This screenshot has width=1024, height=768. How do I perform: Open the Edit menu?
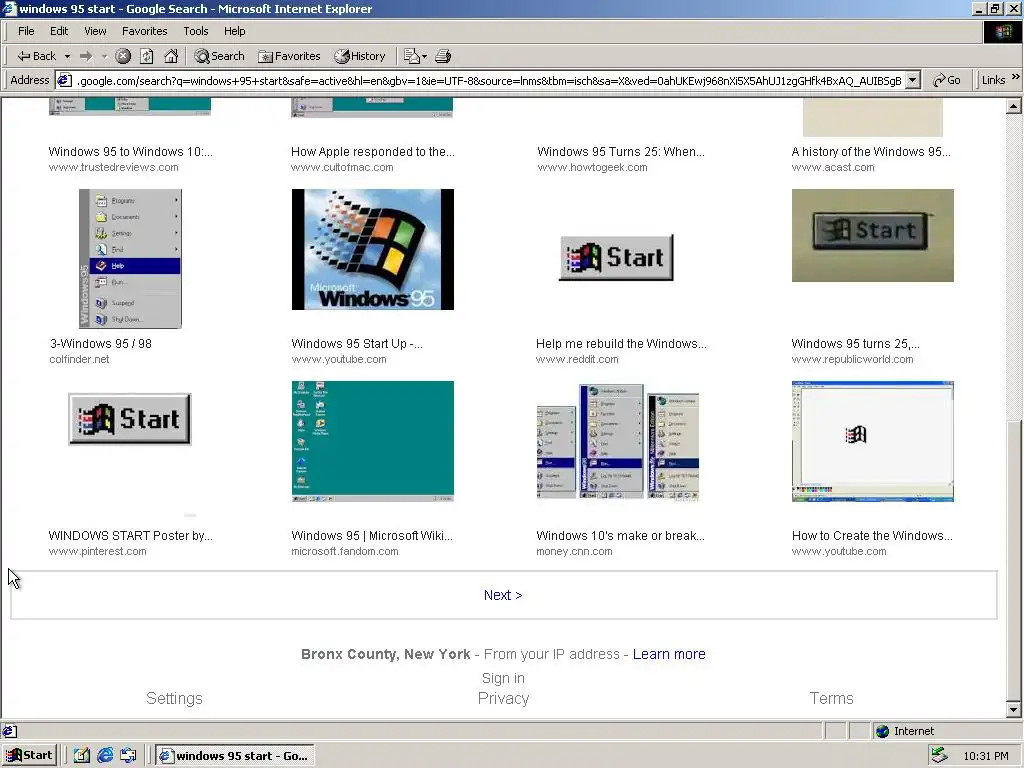(x=59, y=31)
